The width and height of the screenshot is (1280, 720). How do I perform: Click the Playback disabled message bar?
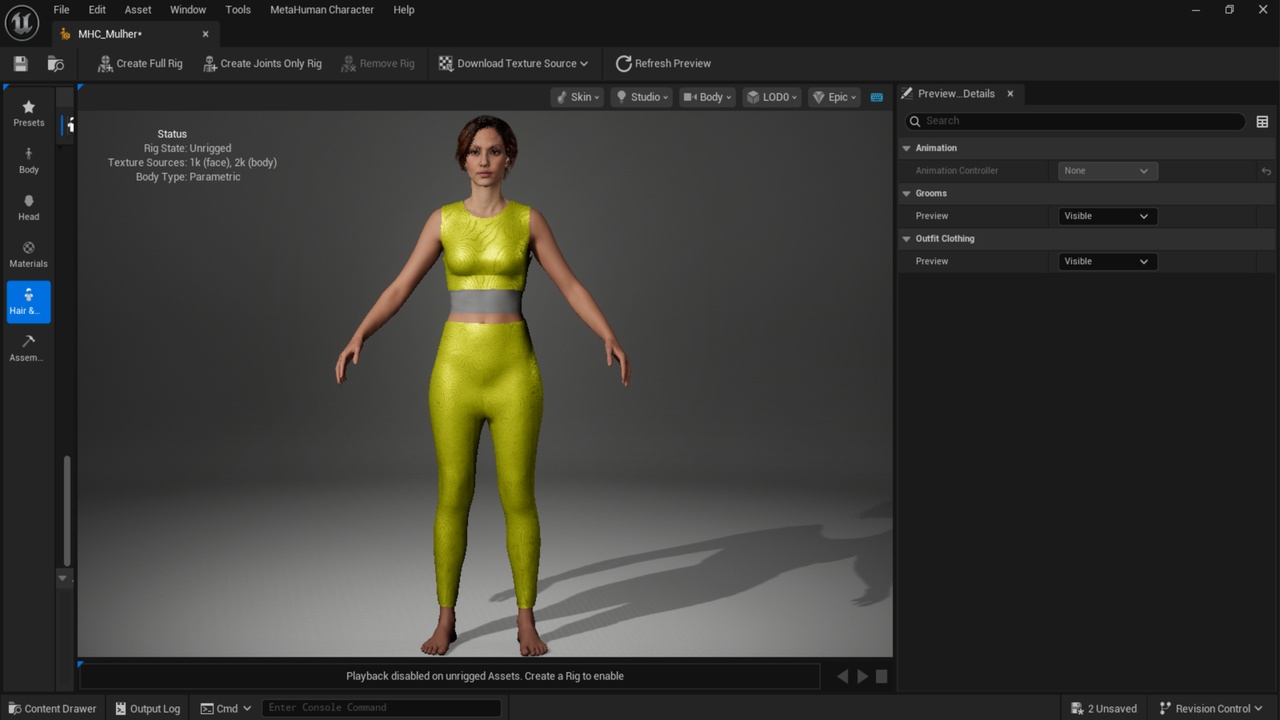pyautogui.click(x=449, y=676)
